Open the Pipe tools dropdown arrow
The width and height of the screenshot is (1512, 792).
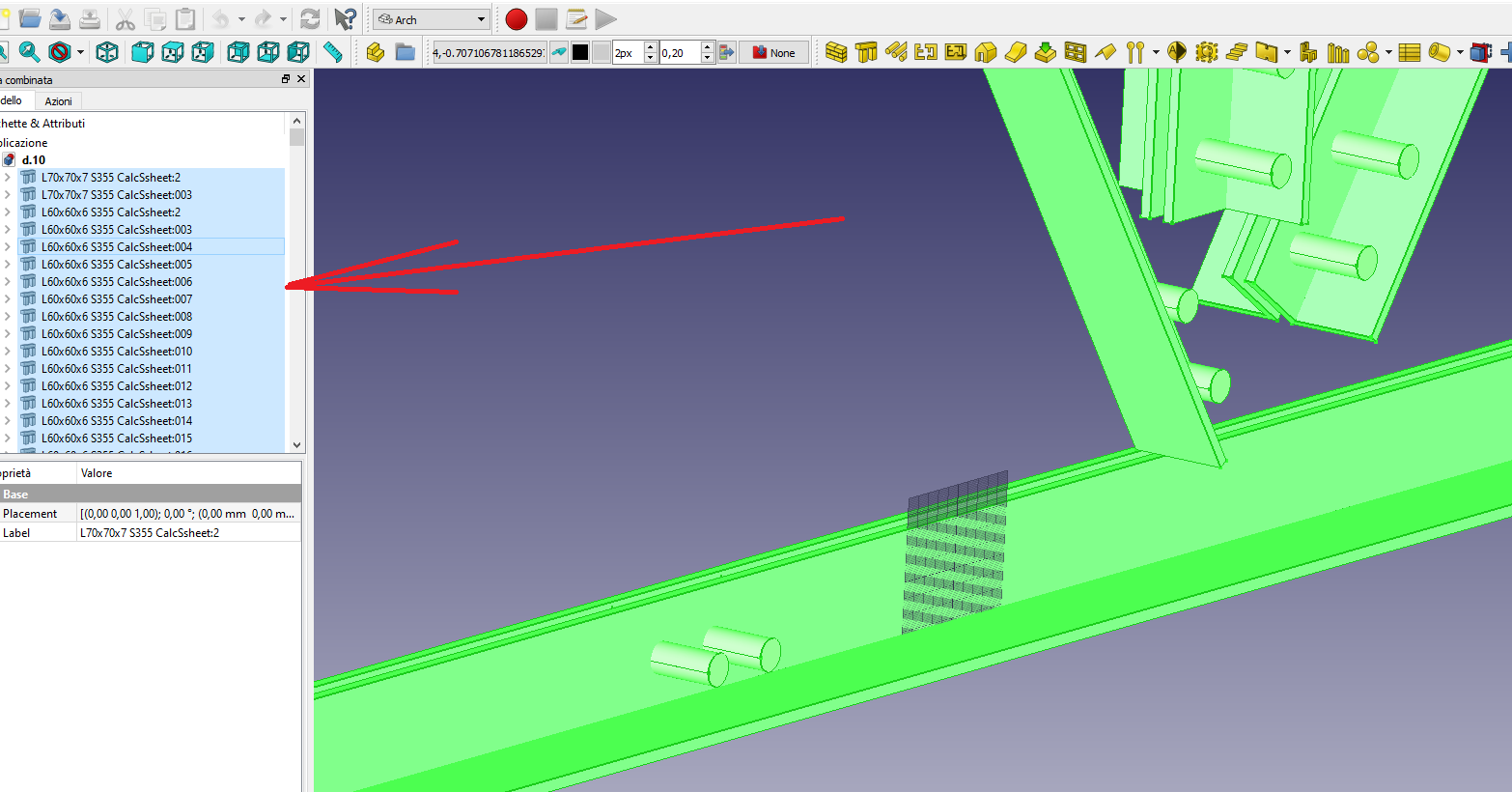coord(1460,52)
